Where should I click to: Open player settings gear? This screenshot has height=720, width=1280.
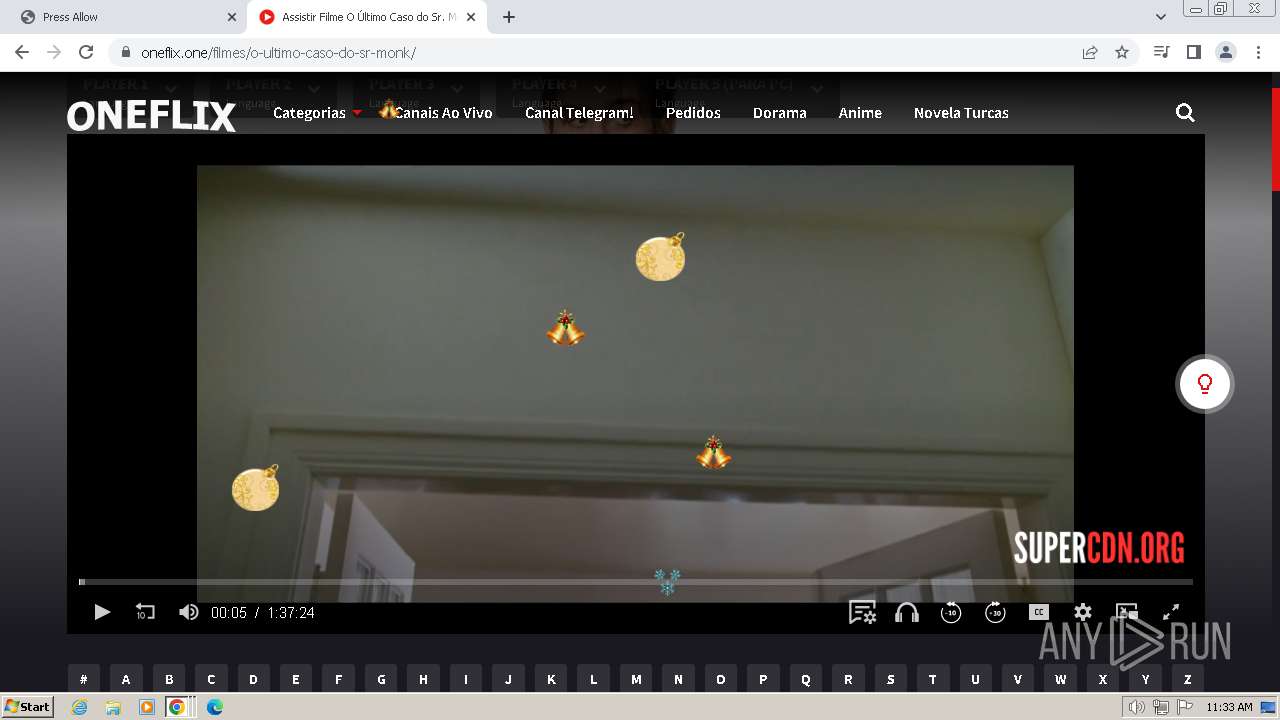tap(1083, 612)
